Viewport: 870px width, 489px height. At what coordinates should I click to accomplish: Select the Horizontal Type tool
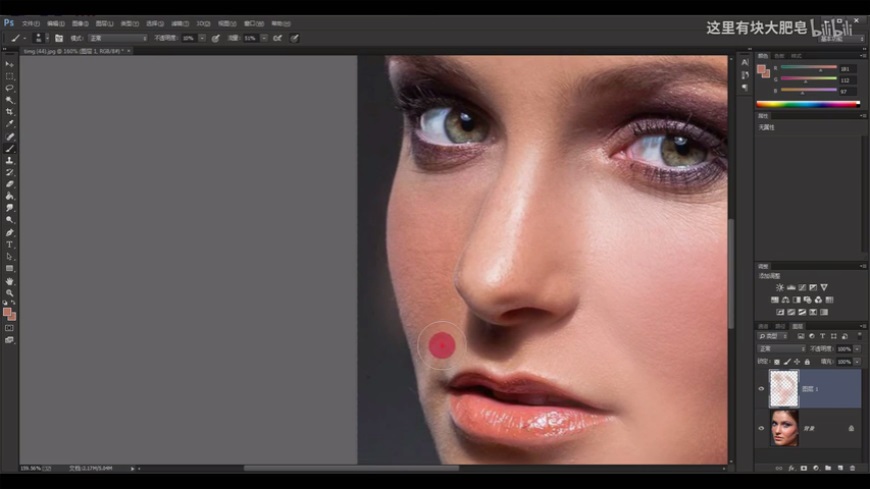coord(10,244)
